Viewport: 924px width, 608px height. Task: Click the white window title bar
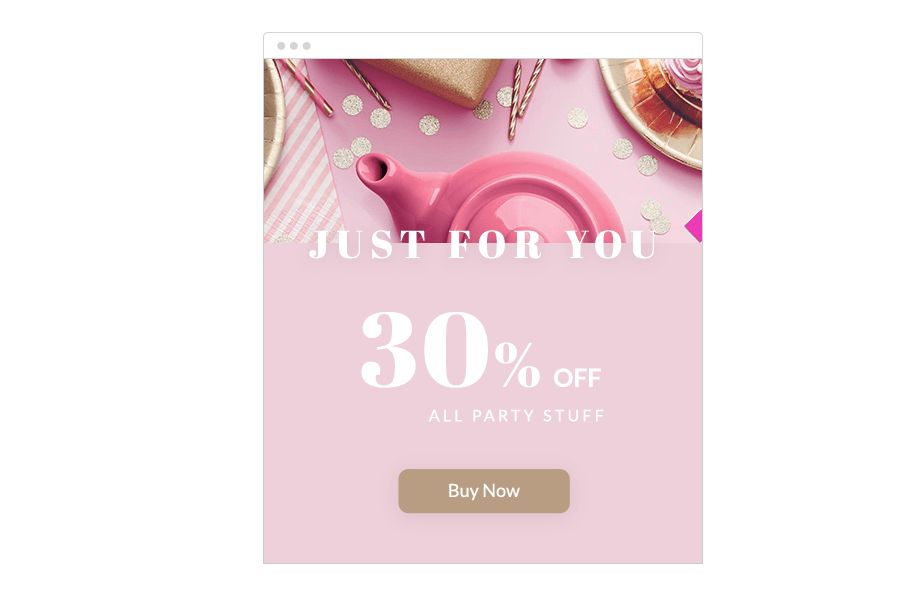point(483,46)
